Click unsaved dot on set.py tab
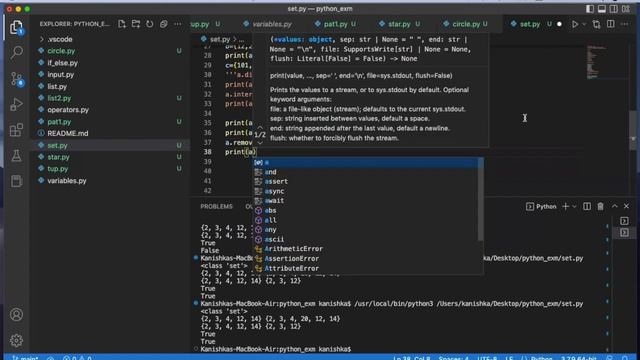This screenshot has height=360, width=640. click(x=559, y=24)
